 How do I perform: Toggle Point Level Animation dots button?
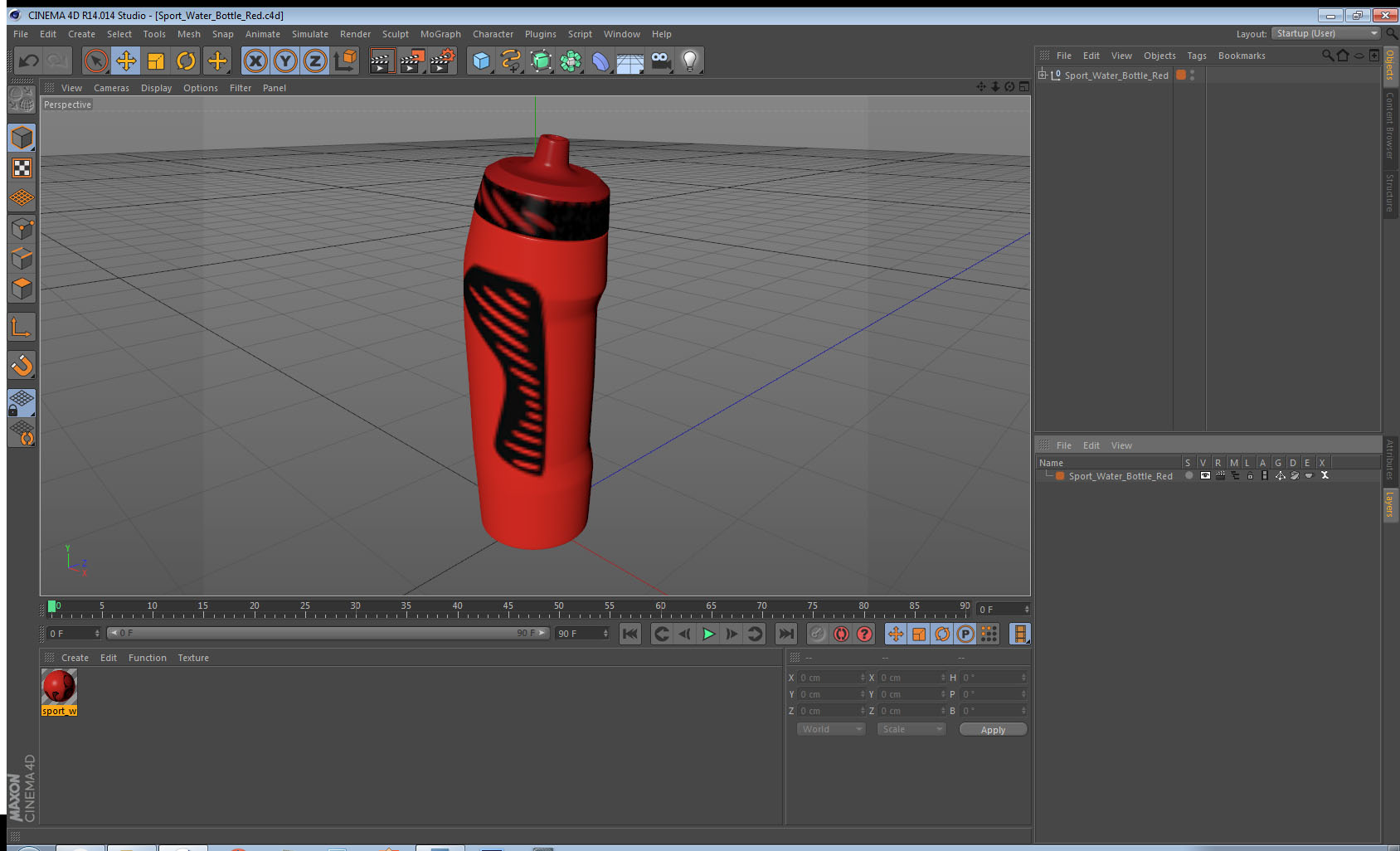989,634
